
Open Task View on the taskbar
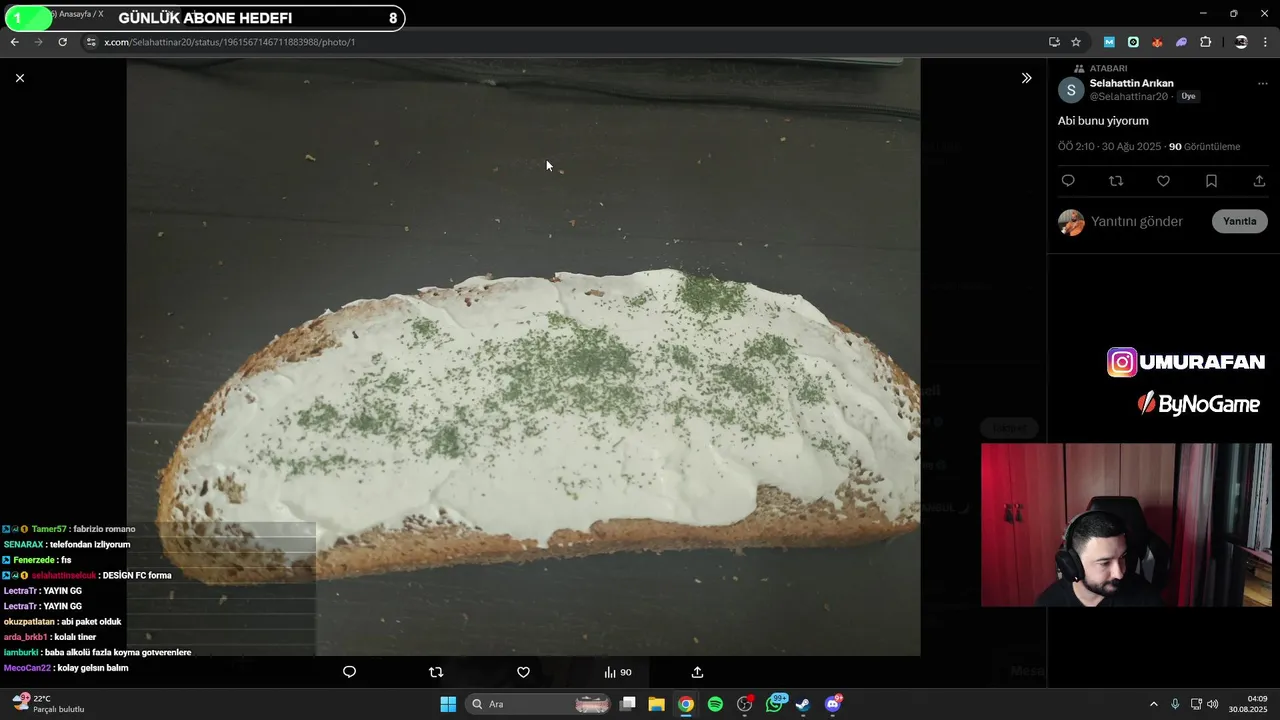(x=628, y=704)
